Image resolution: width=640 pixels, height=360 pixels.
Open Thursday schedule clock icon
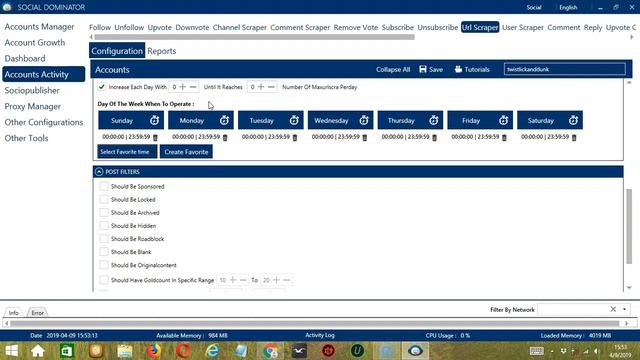point(433,120)
